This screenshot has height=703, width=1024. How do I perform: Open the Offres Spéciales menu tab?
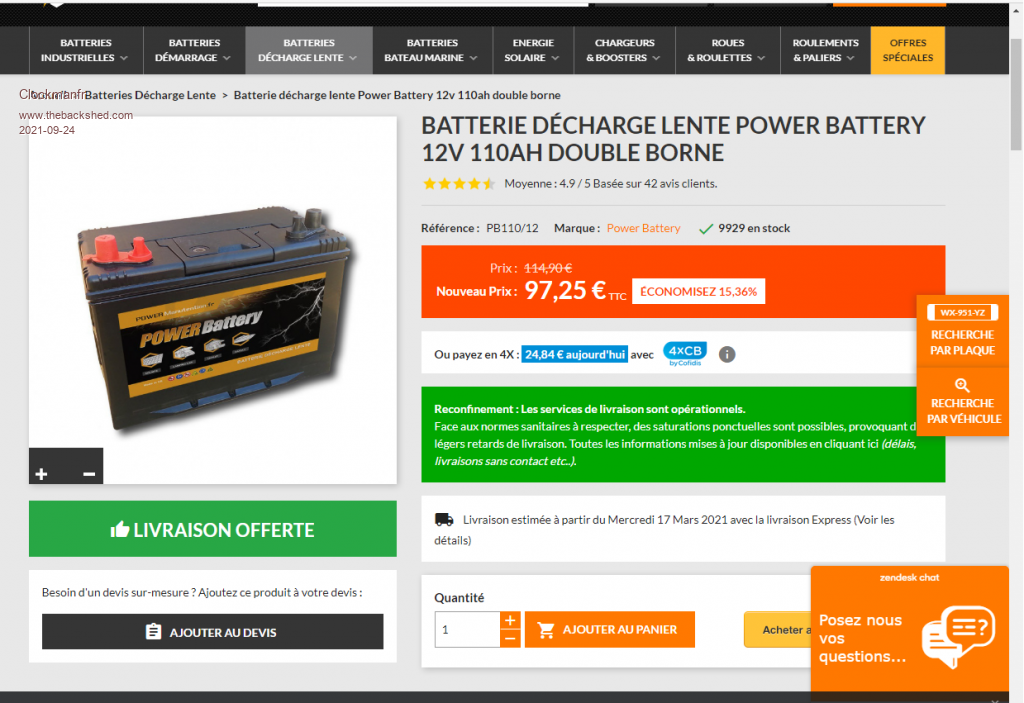[908, 50]
